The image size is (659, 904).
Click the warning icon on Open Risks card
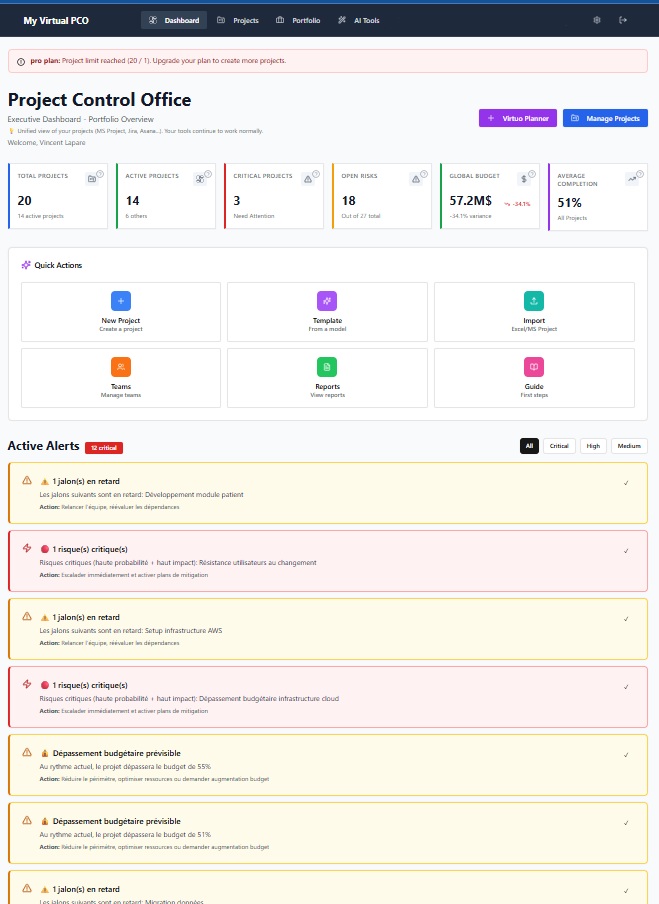(416, 179)
